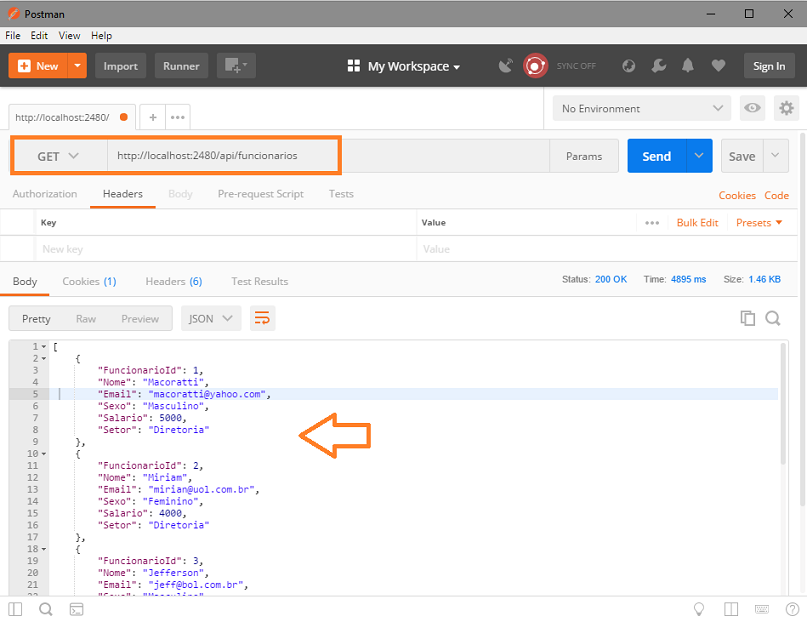Copy response body to clipboard

(748, 318)
